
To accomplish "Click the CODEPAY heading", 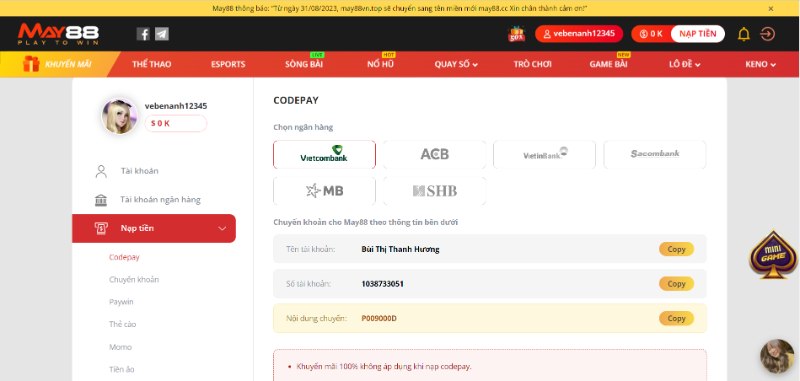I will coord(296,100).
